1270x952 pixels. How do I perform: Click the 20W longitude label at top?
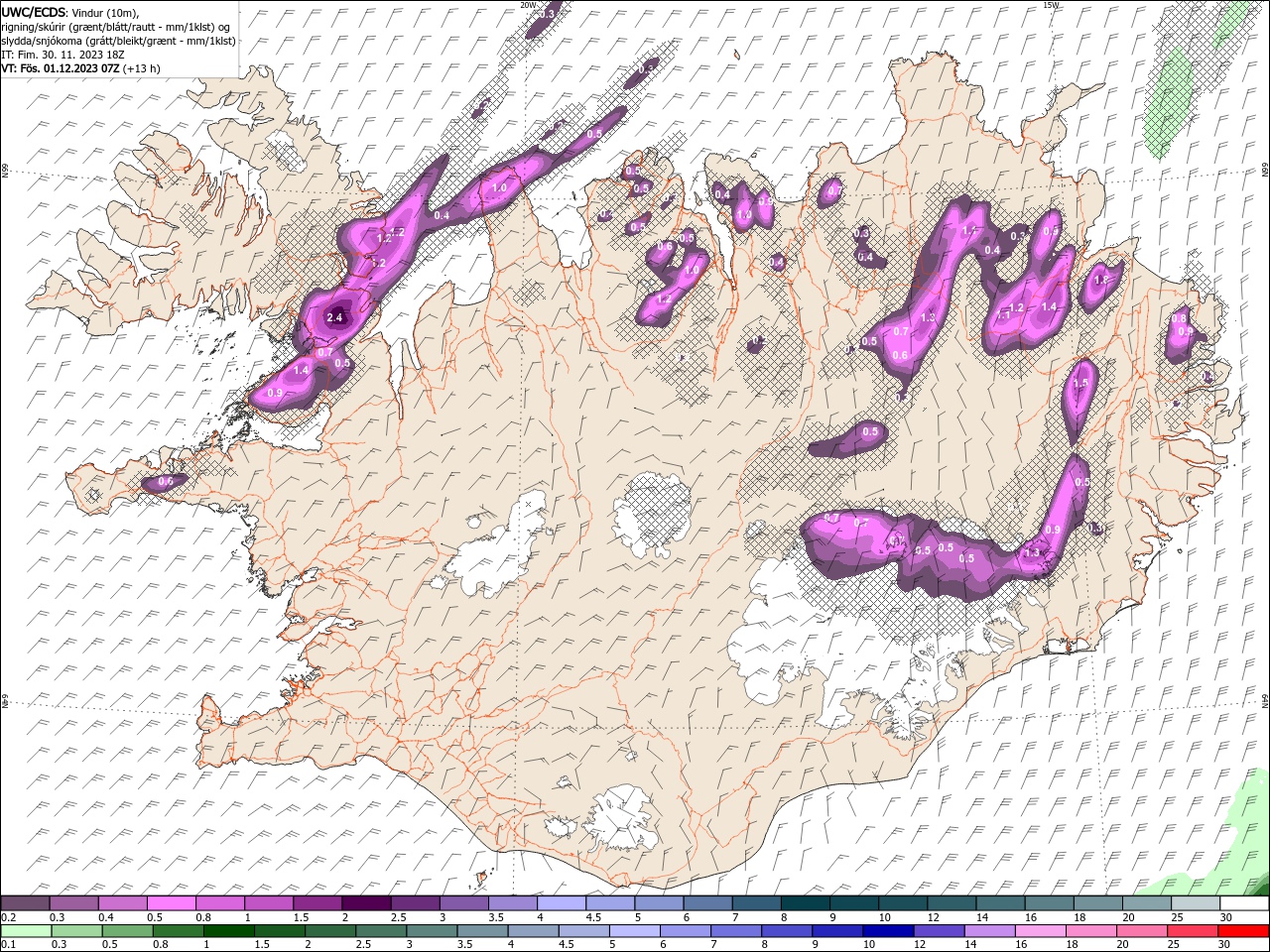pyautogui.click(x=529, y=4)
